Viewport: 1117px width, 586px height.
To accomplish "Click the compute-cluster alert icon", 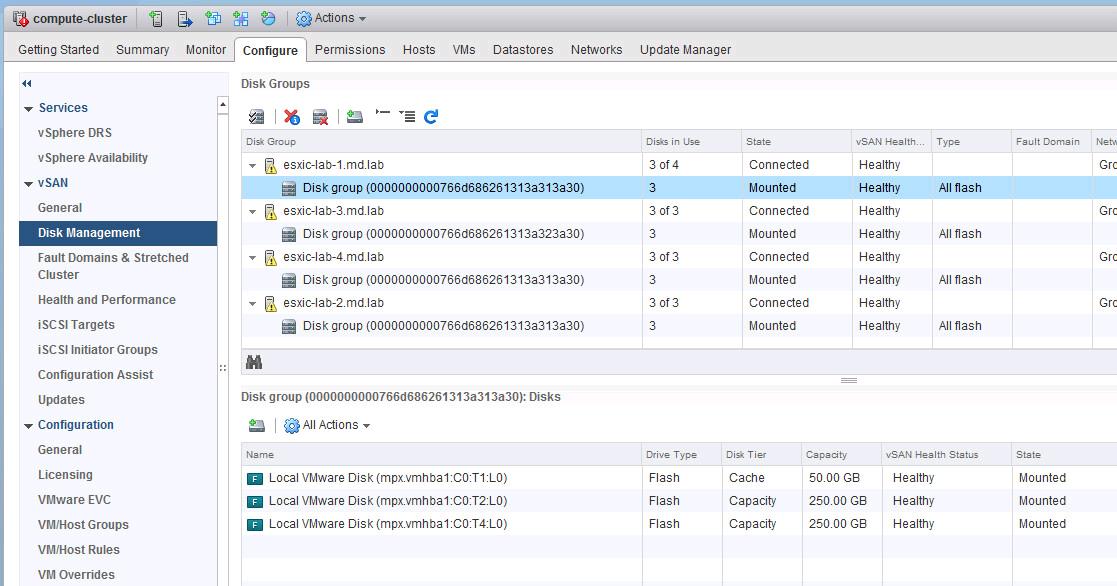I will (21, 19).
